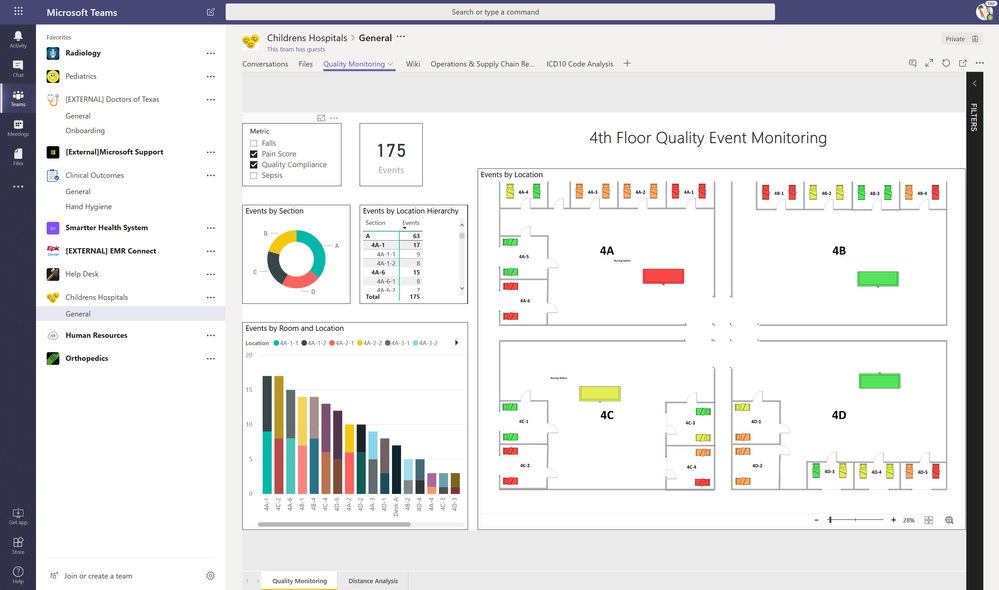Sort by the Events column header
Image resolution: width=999 pixels, height=590 pixels.
411,223
